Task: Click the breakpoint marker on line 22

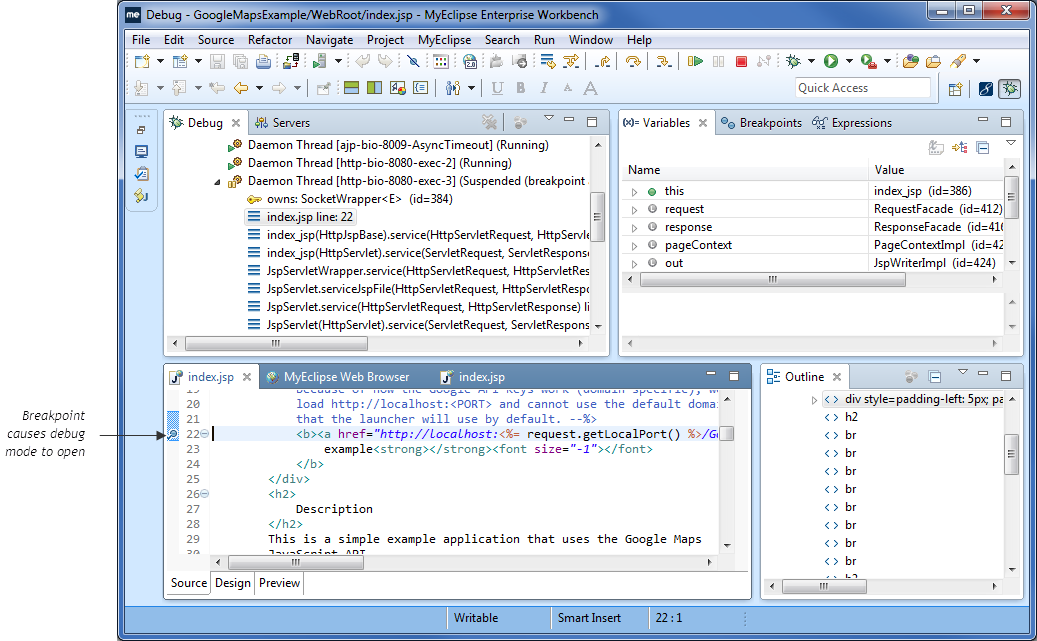Action: coord(173,435)
